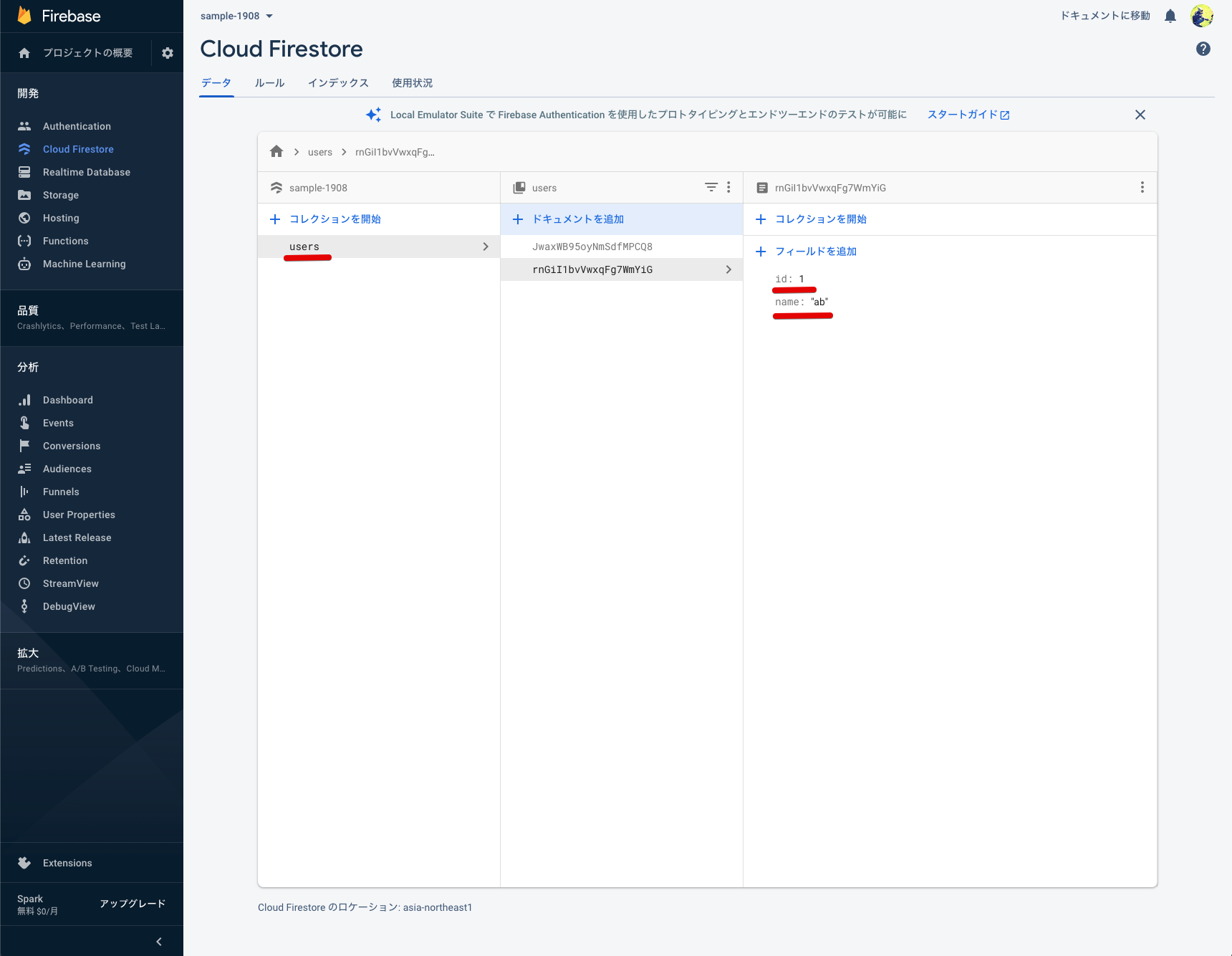Open Machine Learning section
Screen dimensions: 1232x956
(x=85, y=264)
